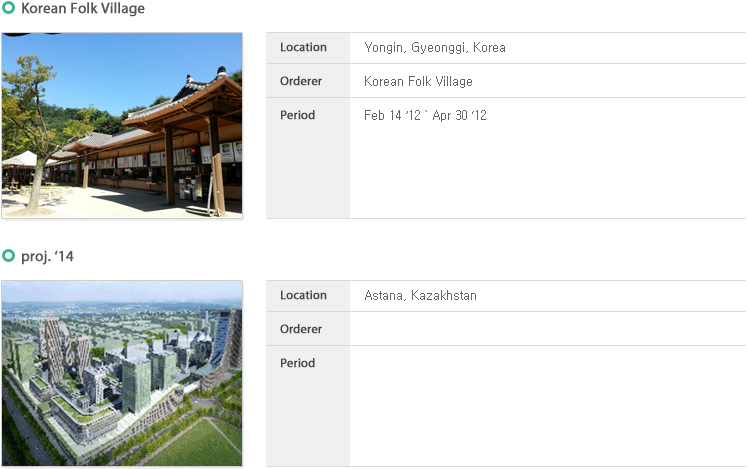This screenshot has width=748, height=469.
Task: Click the Location label in proj. '14 table
Action: click(x=303, y=295)
